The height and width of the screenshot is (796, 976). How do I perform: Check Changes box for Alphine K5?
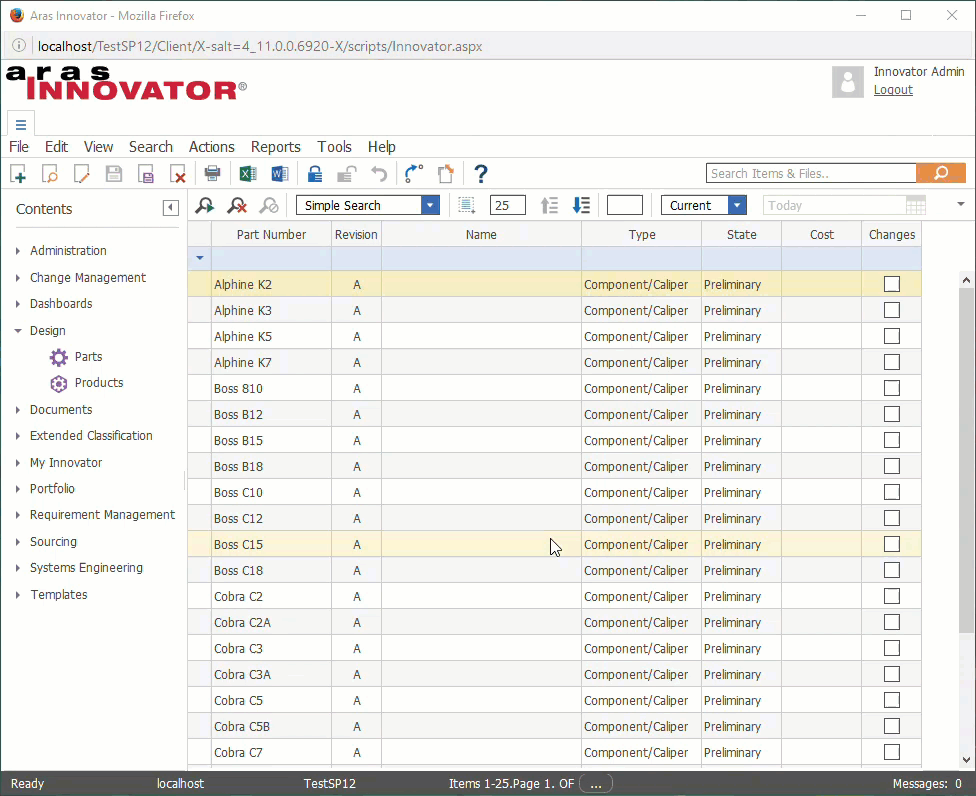(x=892, y=337)
